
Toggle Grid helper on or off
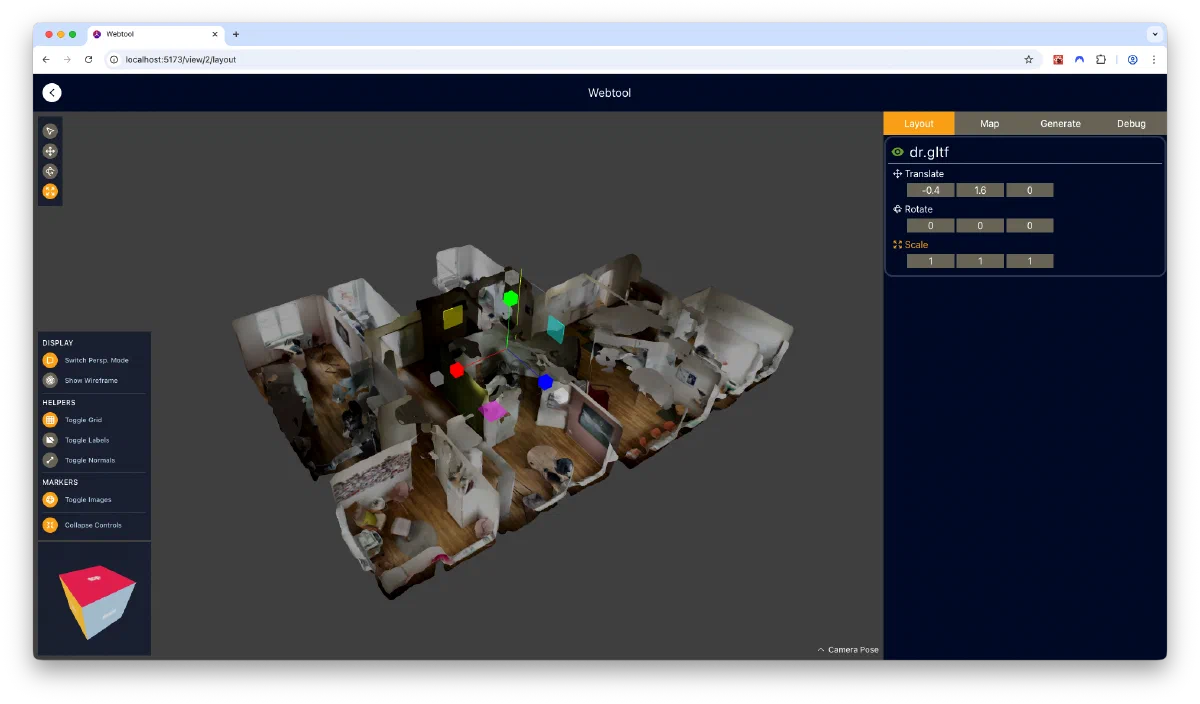[x=50, y=420]
